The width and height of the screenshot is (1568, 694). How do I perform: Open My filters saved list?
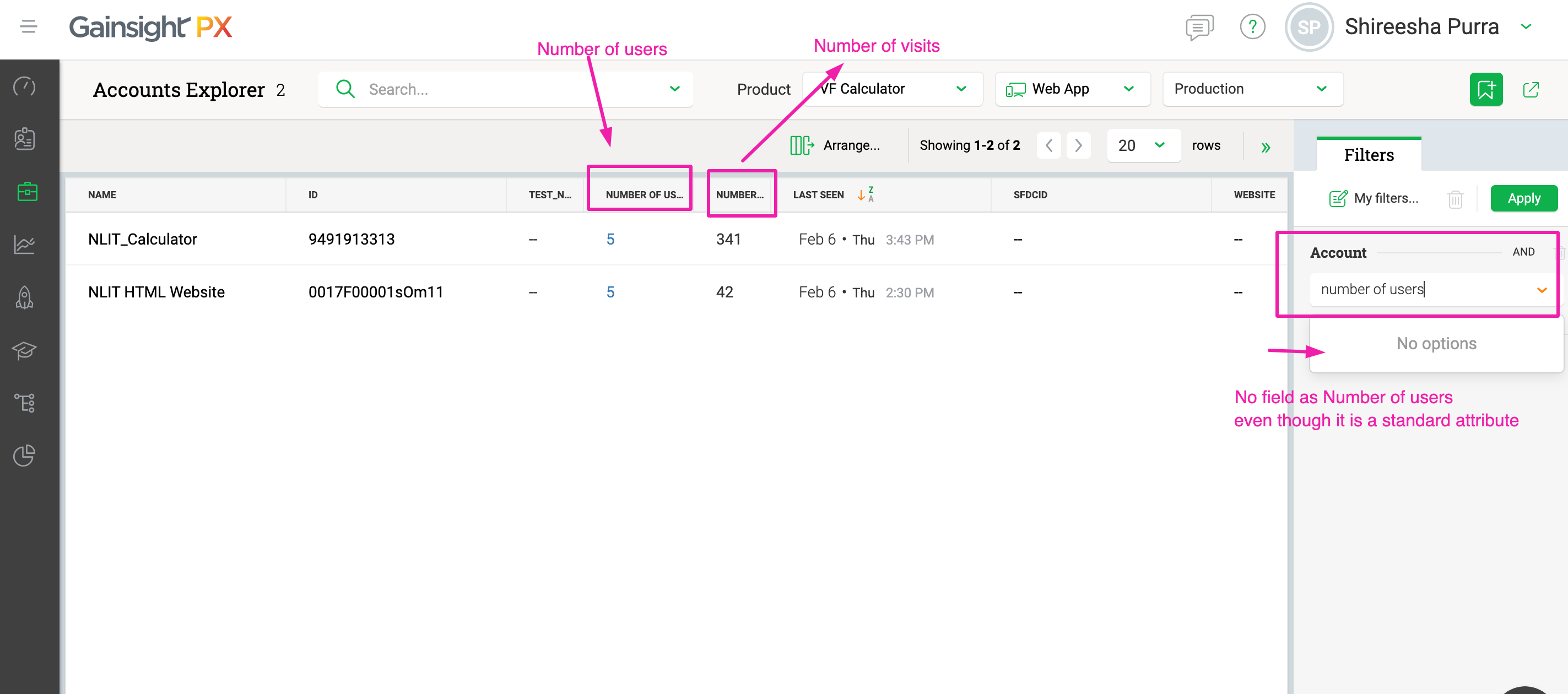pyautogui.click(x=1373, y=198)
